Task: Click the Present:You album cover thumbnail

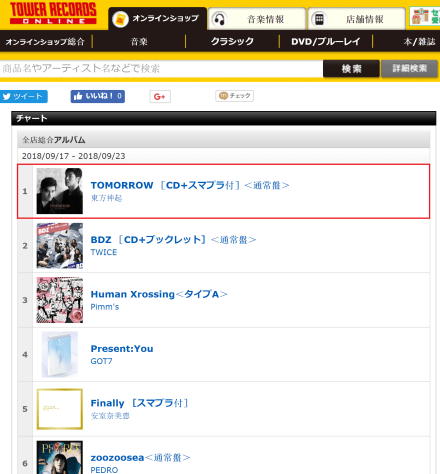Action: click(x=60, y=354)
